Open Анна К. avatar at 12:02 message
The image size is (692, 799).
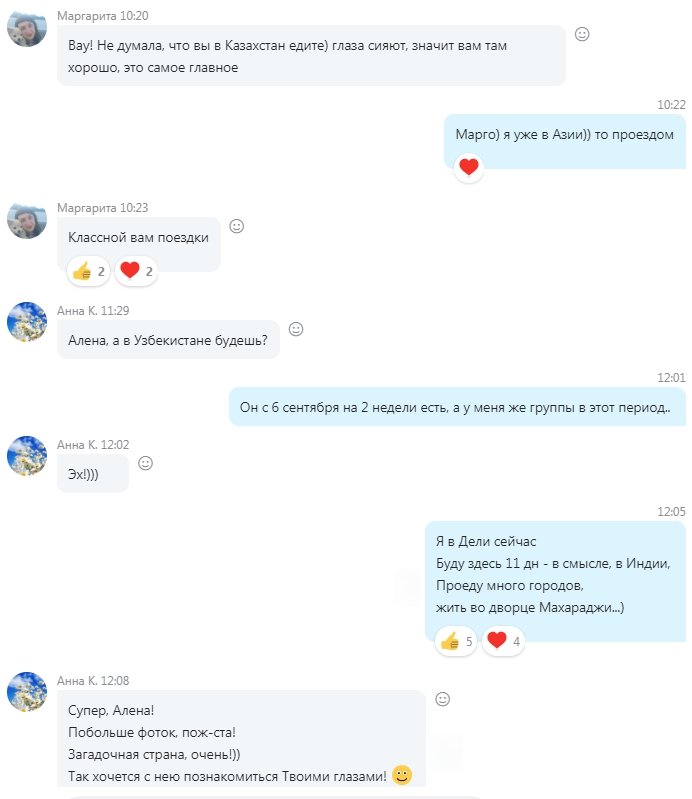(x=27, y=456)
